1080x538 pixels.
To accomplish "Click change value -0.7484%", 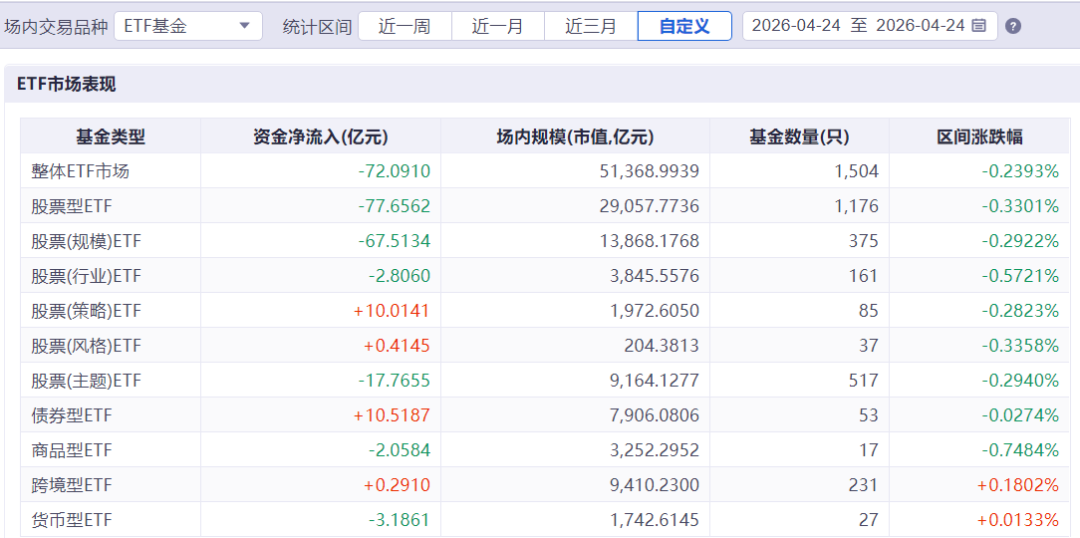I will click(x=1020, y=451).
